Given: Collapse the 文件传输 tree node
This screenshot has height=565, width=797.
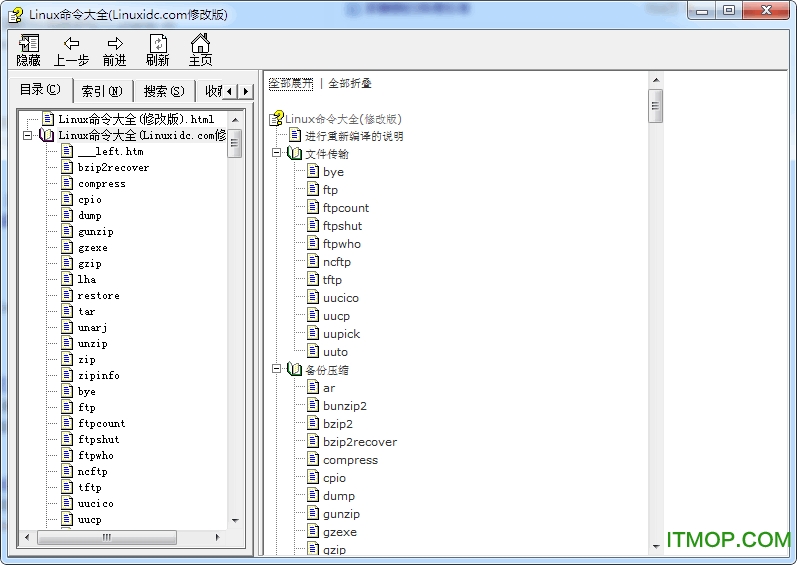Looking at the screenshot, I should [277, 154].
